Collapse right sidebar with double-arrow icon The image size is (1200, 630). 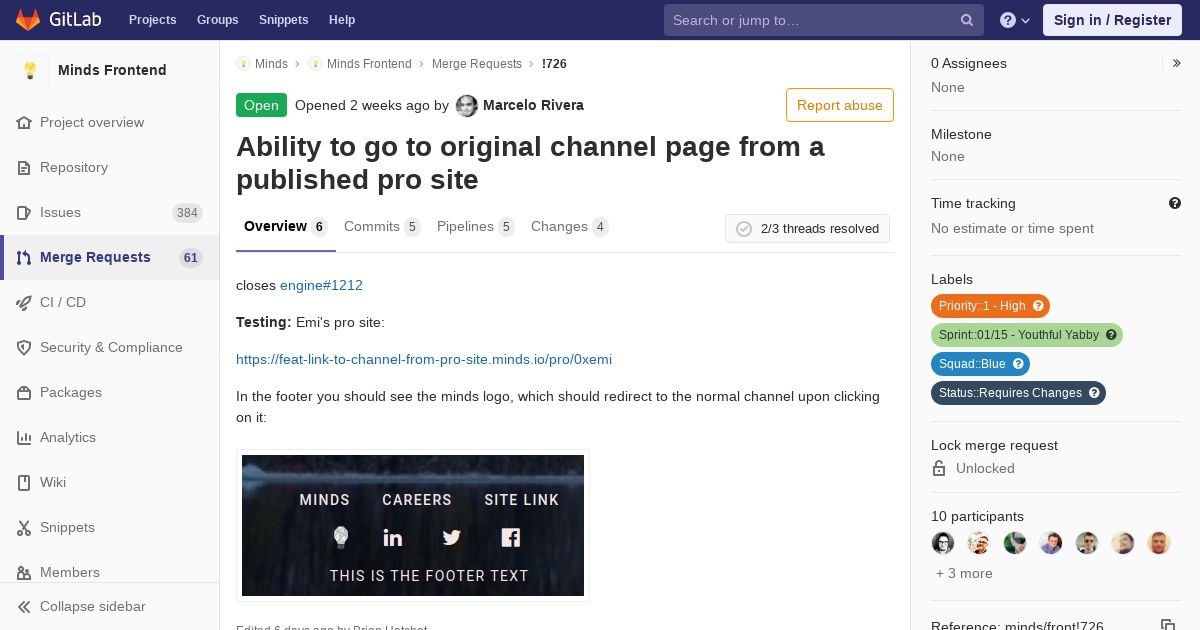[x=1176, y=63]
